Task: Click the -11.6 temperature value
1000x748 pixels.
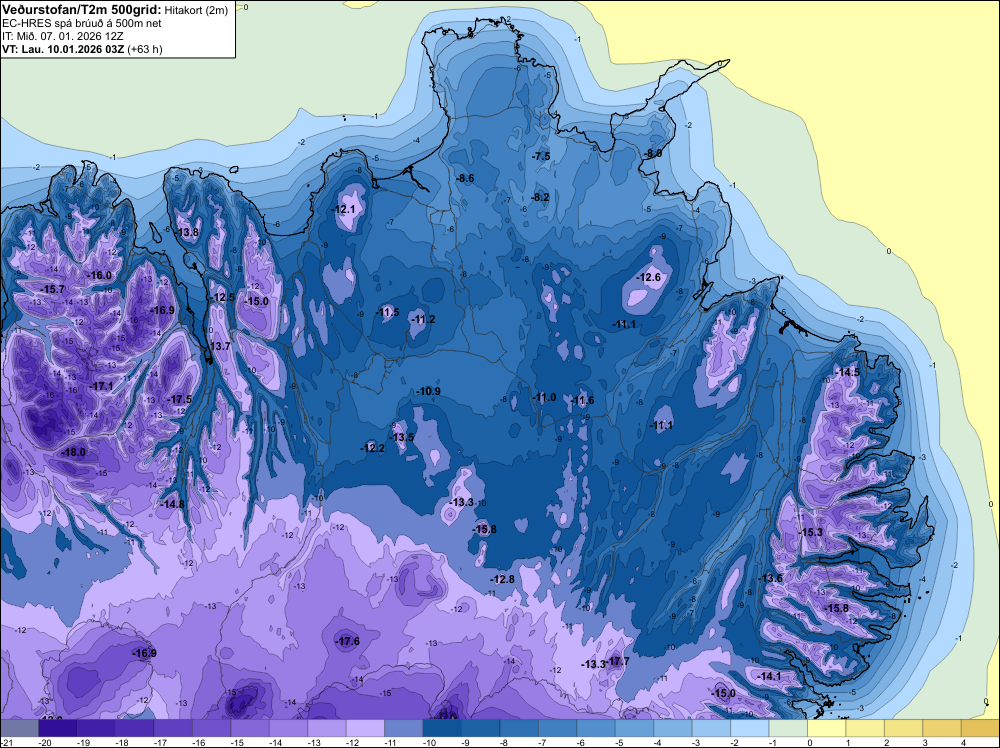Action: [582, 400]
